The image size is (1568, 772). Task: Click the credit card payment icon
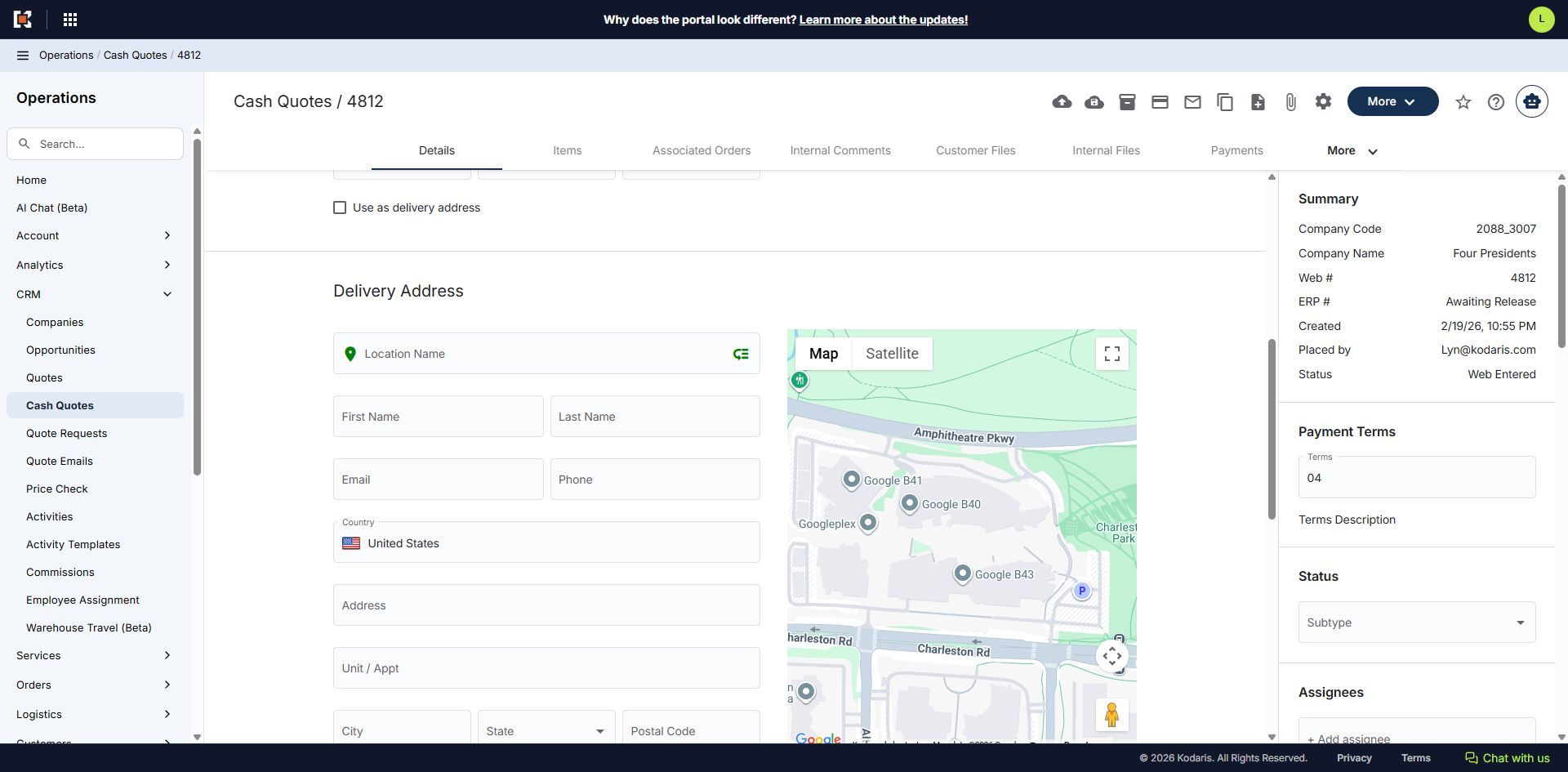click(x=1160, y=102)
